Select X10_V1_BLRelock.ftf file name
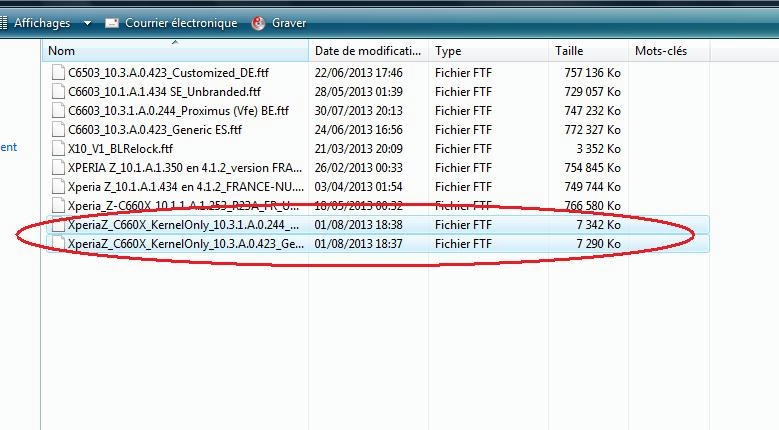Viewport: 779px width, 430px height. 121,149
